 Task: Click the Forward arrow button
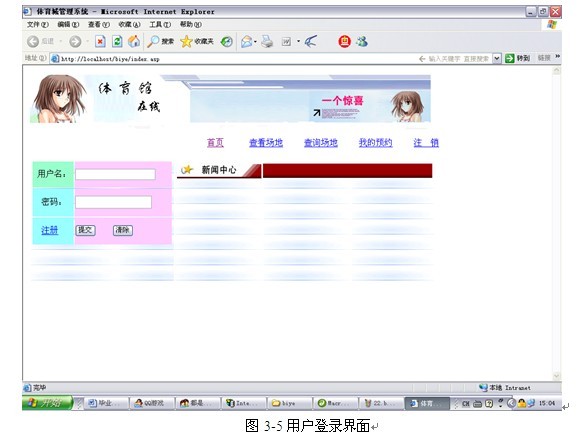click(75, 42)
